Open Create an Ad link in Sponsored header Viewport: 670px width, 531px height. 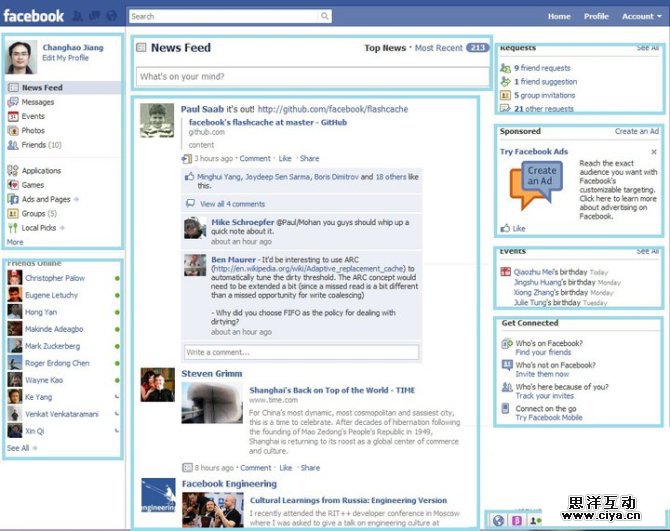click(637, 131)
